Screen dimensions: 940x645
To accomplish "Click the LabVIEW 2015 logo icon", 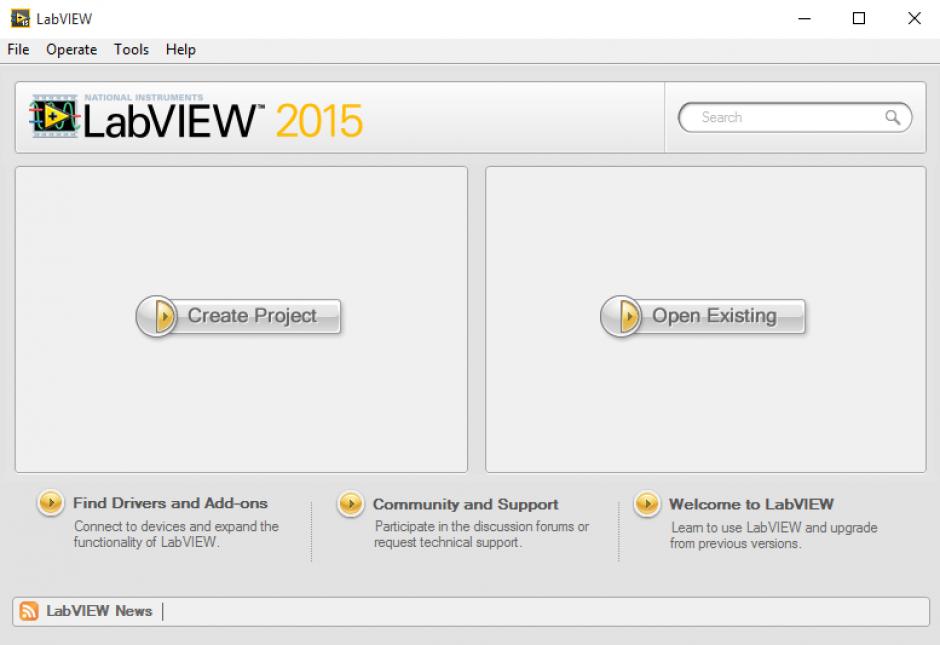I will coord(55,116).
